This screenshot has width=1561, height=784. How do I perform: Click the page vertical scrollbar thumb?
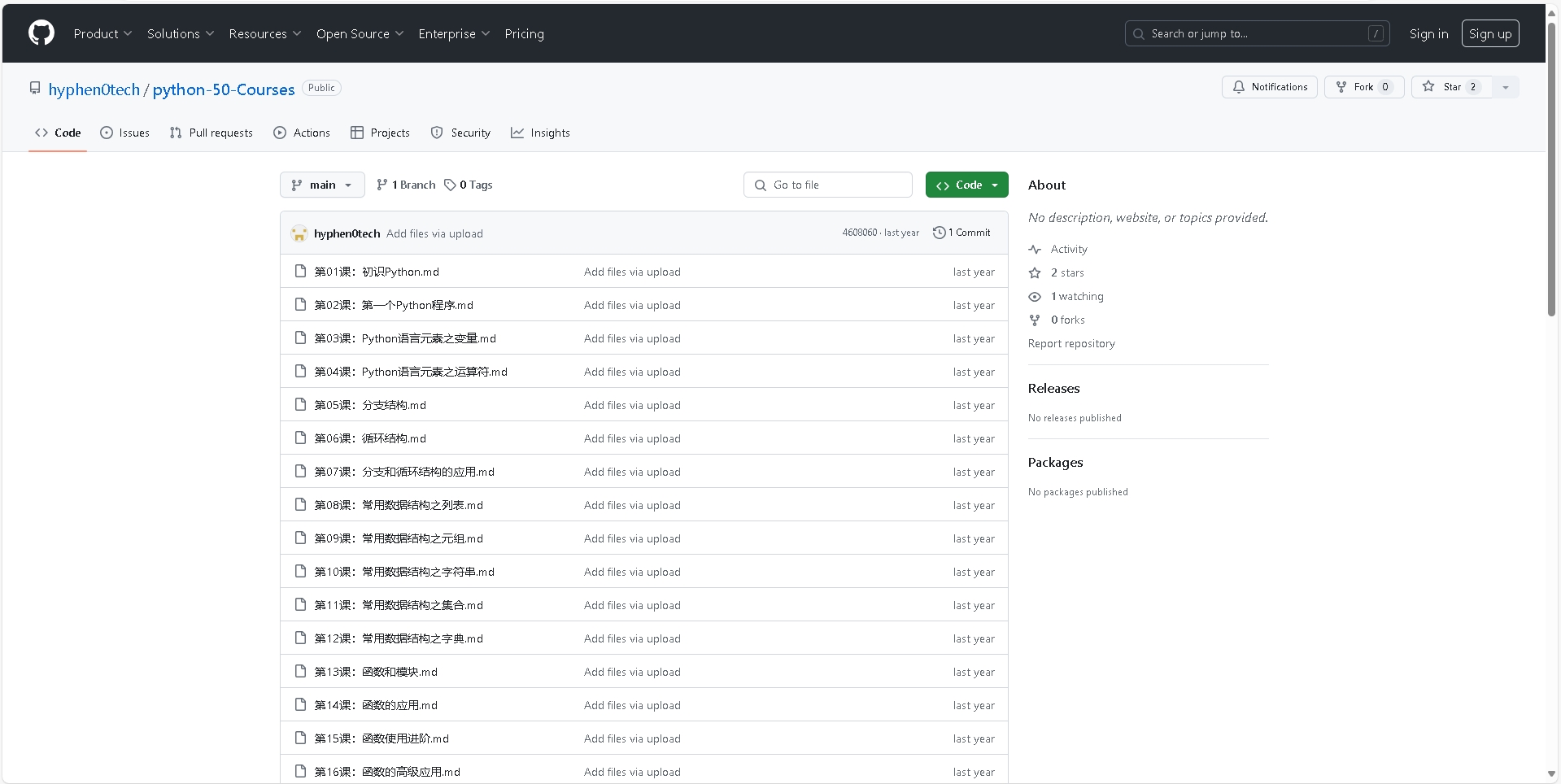[x=1551, y=169]
